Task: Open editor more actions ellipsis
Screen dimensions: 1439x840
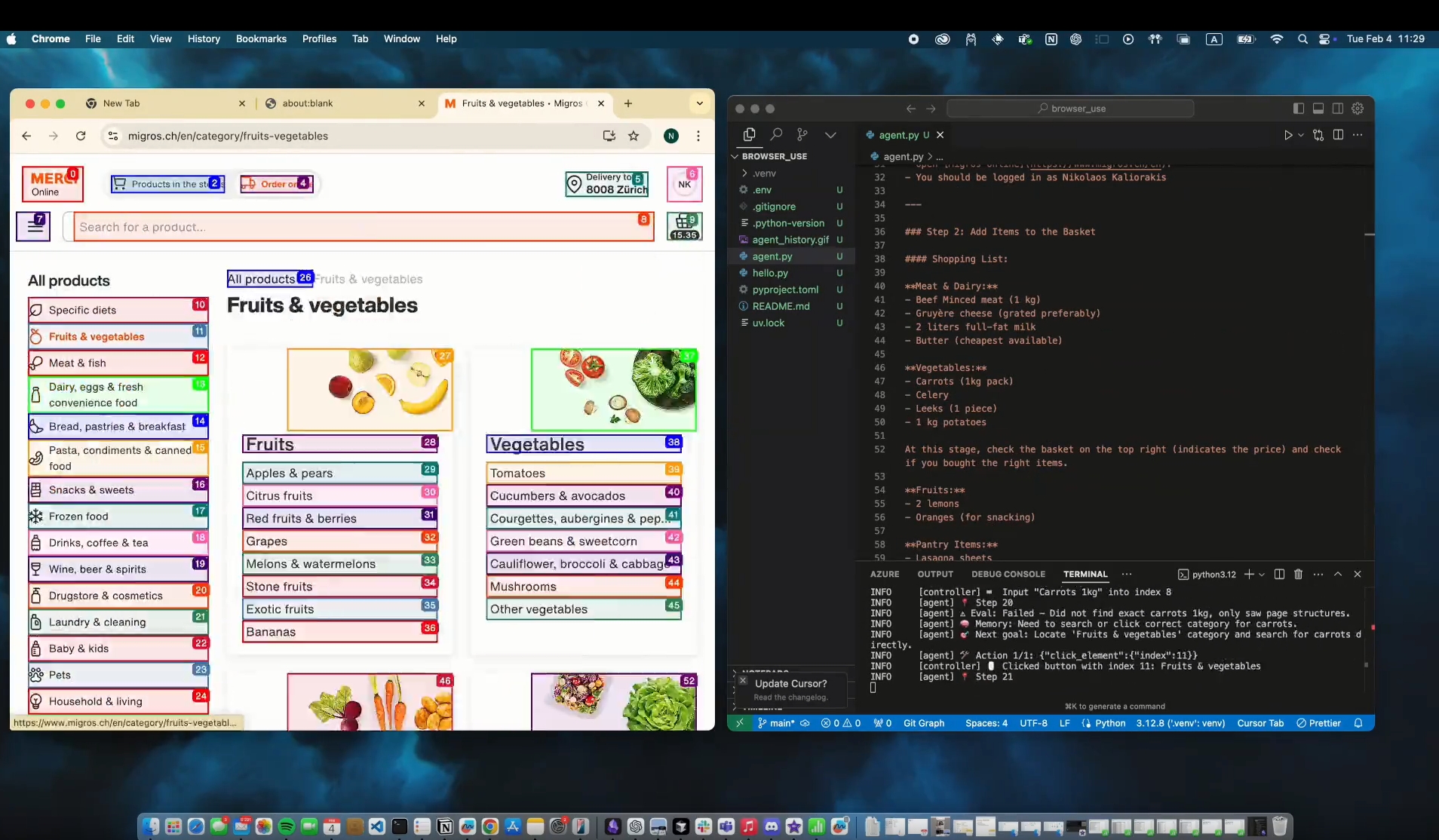Action: (1358, 135)
